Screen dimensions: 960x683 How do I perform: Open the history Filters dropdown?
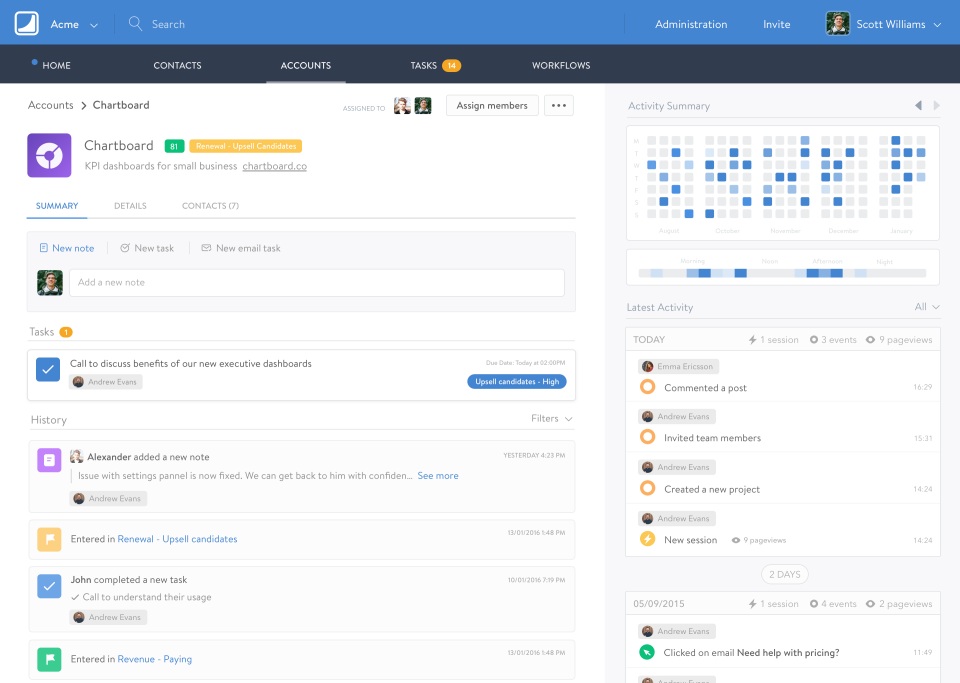click(x=552, y=419)
